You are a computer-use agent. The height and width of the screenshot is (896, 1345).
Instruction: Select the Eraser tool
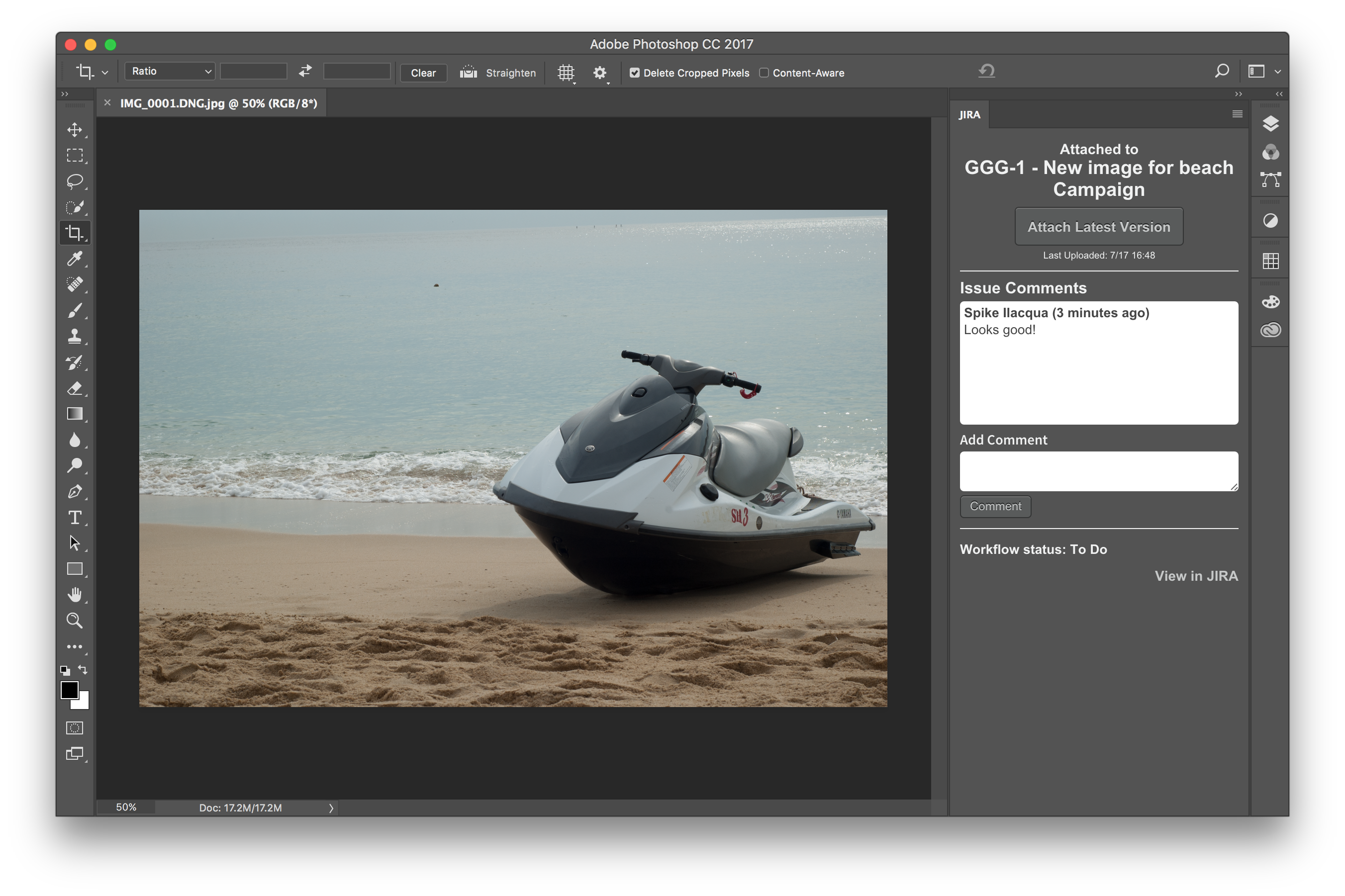click(74, 388)
